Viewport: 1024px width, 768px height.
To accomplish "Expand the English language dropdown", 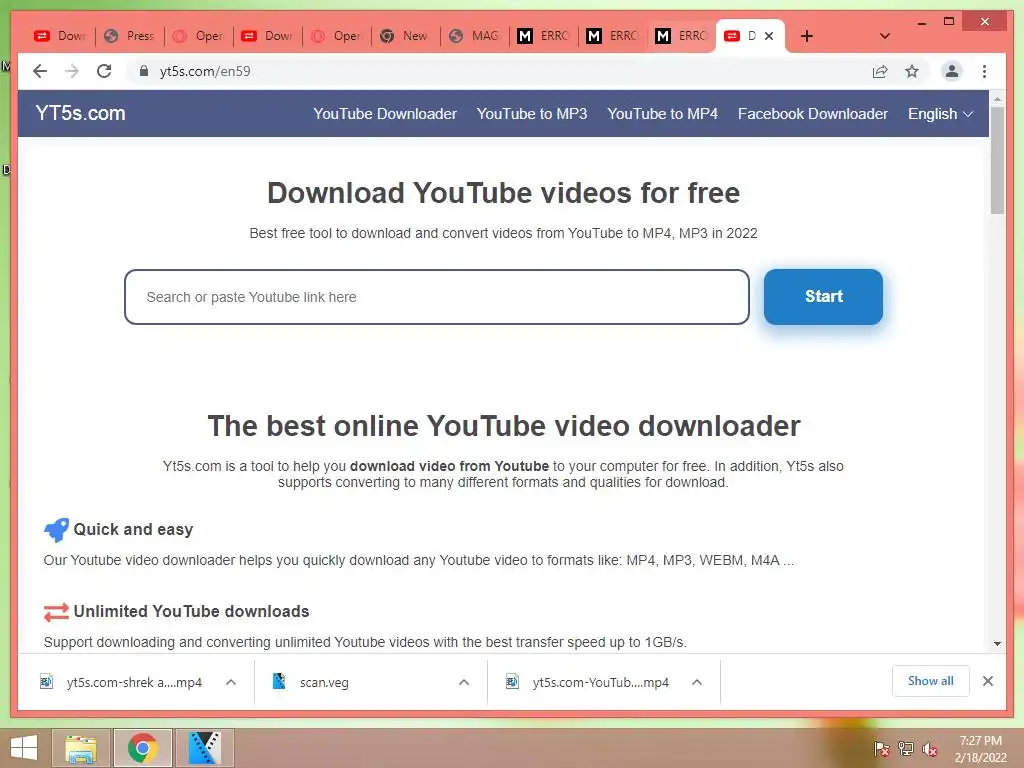I will [940, 114].
